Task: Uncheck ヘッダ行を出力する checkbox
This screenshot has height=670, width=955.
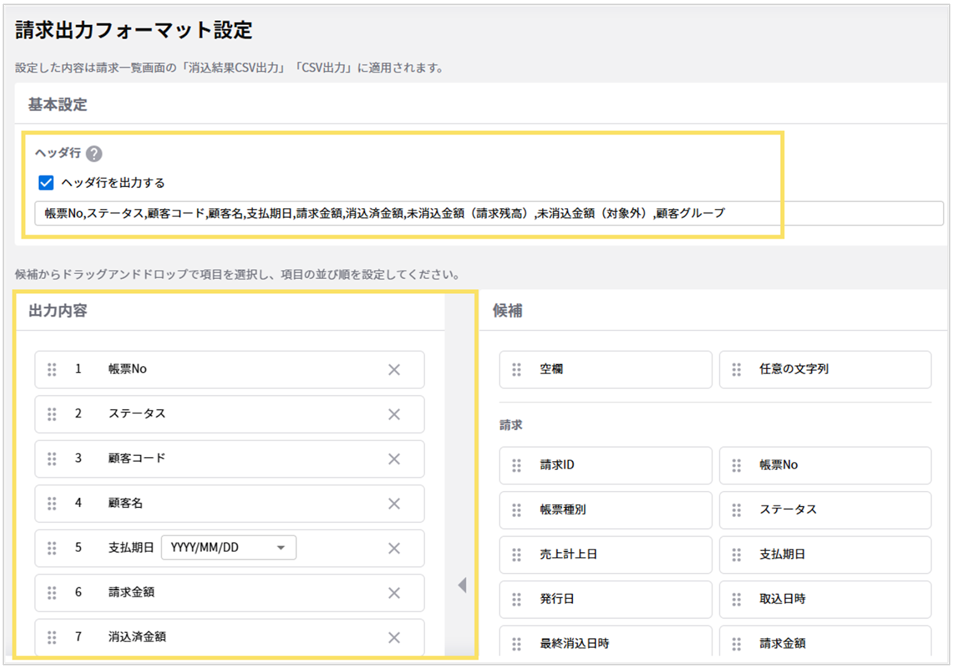Action: [x=45, y=183]
